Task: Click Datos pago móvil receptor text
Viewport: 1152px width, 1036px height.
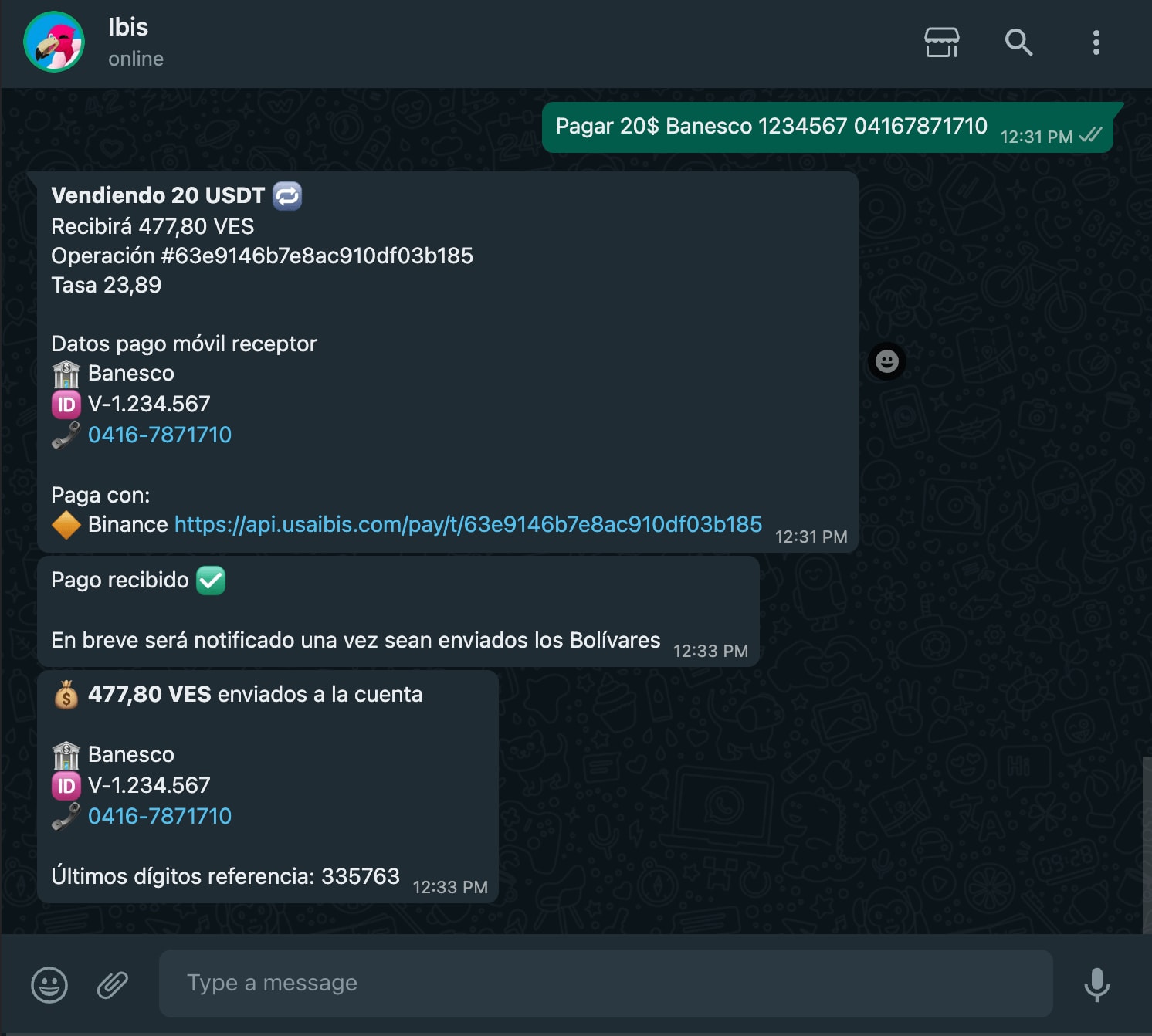Action: tap(184, 344)
